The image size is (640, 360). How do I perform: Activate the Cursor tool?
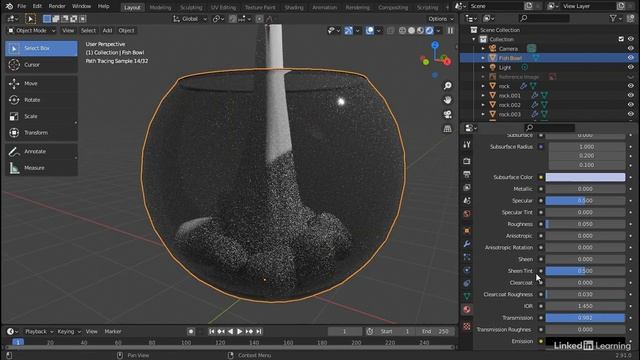41,65
